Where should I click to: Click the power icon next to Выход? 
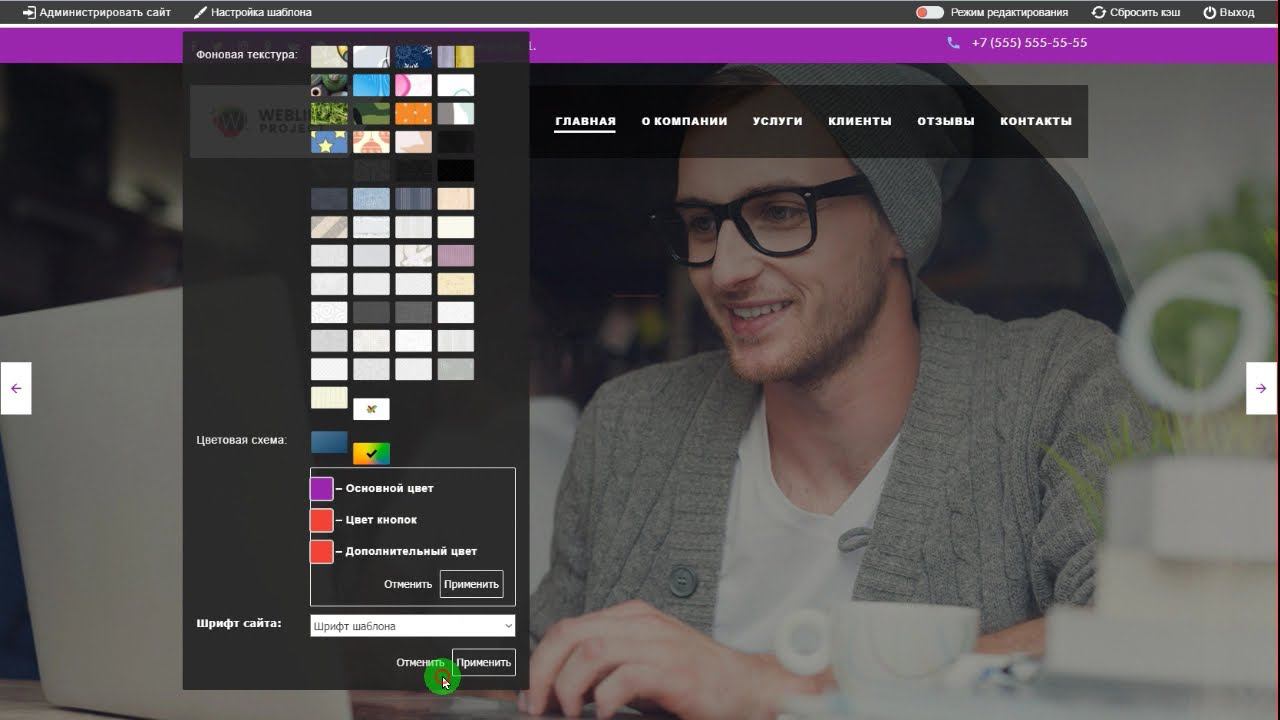[1209, 12]
